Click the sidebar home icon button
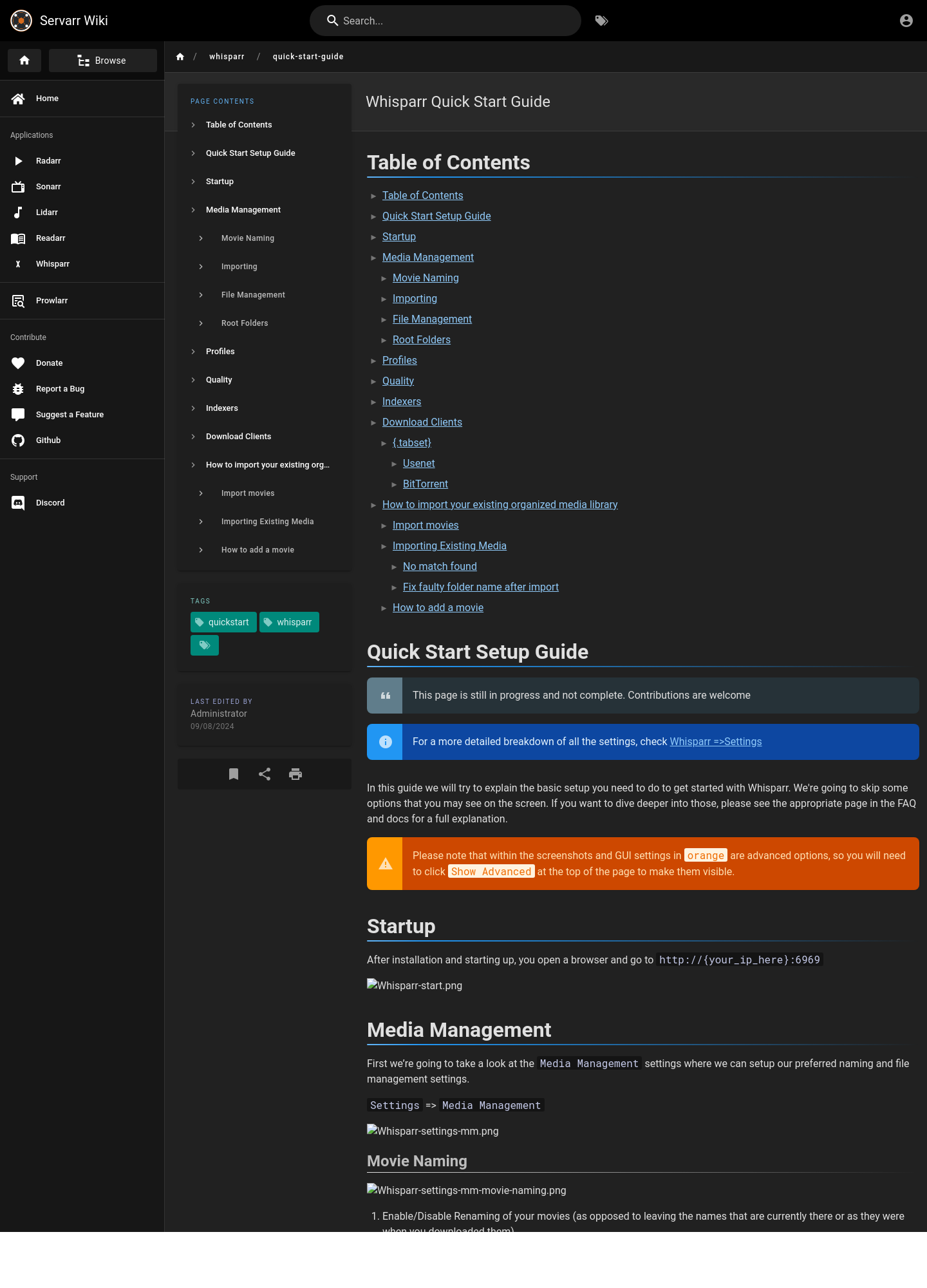927x1288 pixels. tap(24, 61)
